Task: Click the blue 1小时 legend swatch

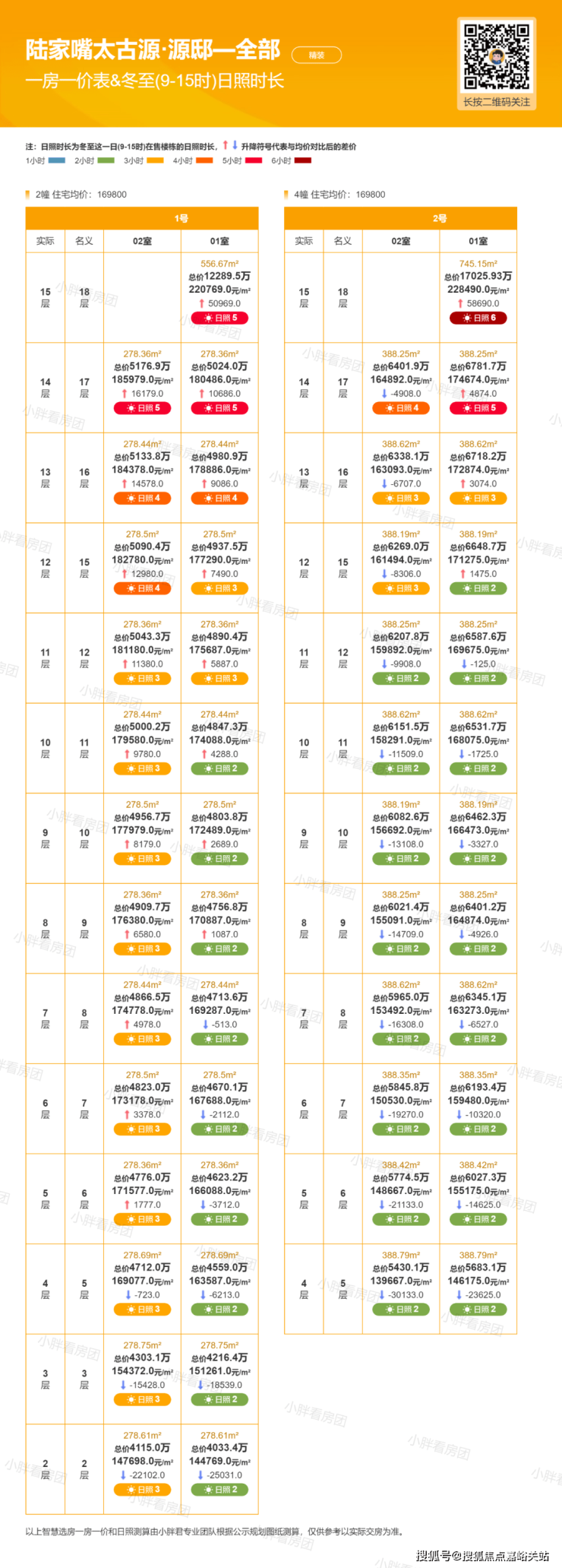Action: tap(57, 160)
